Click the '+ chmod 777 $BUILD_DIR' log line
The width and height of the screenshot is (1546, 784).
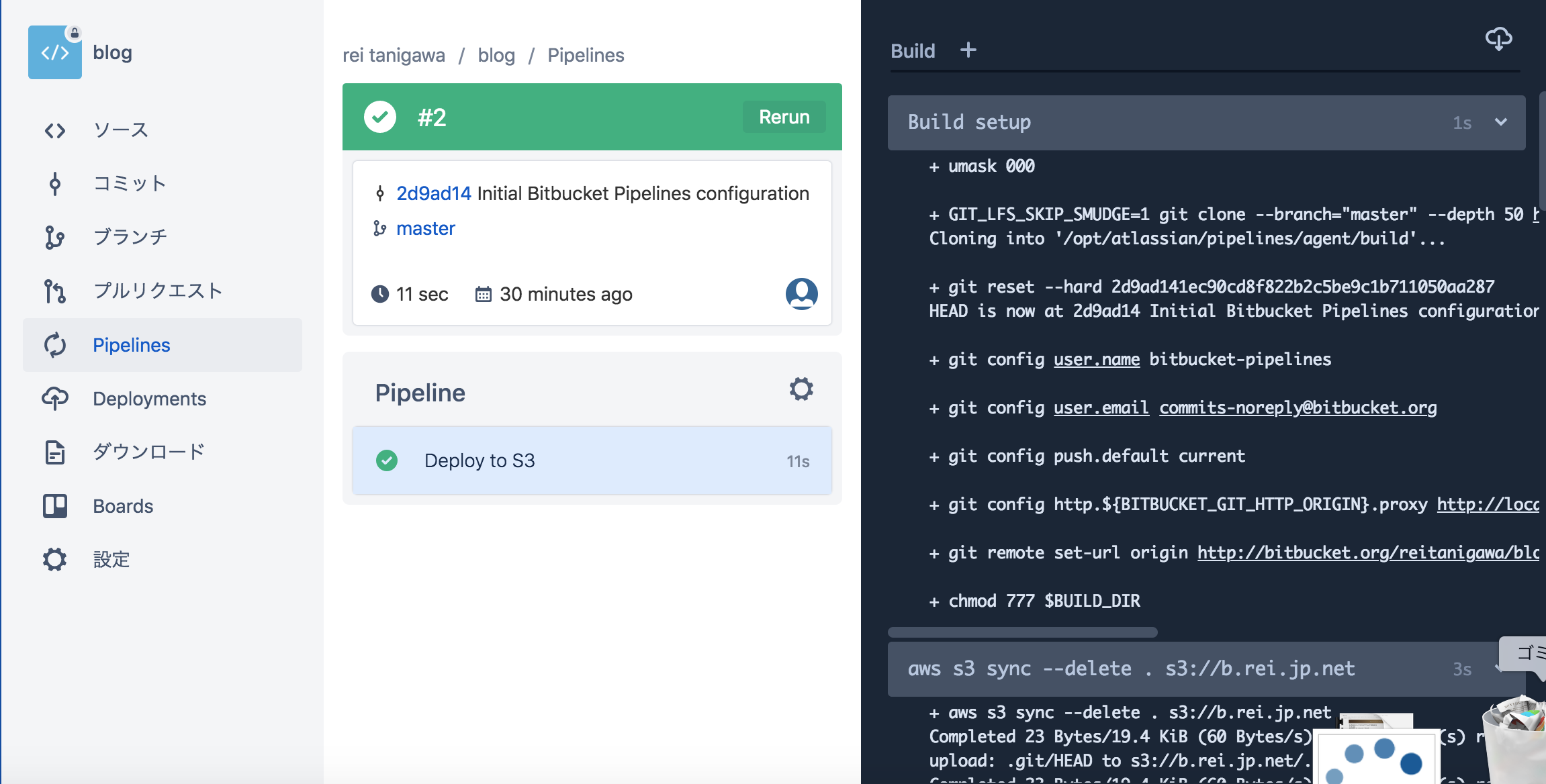pyautogui.click(x=1035, y=601)
